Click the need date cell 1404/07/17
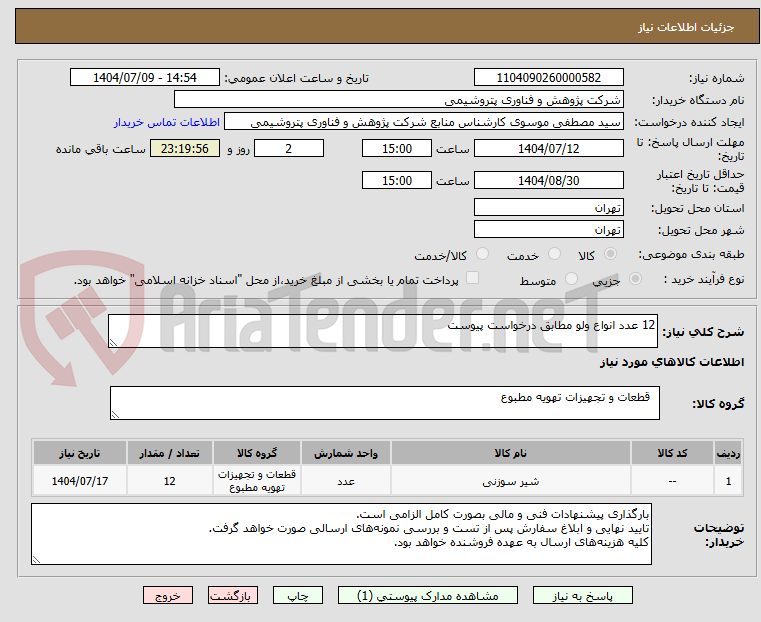 coord(80,481)
